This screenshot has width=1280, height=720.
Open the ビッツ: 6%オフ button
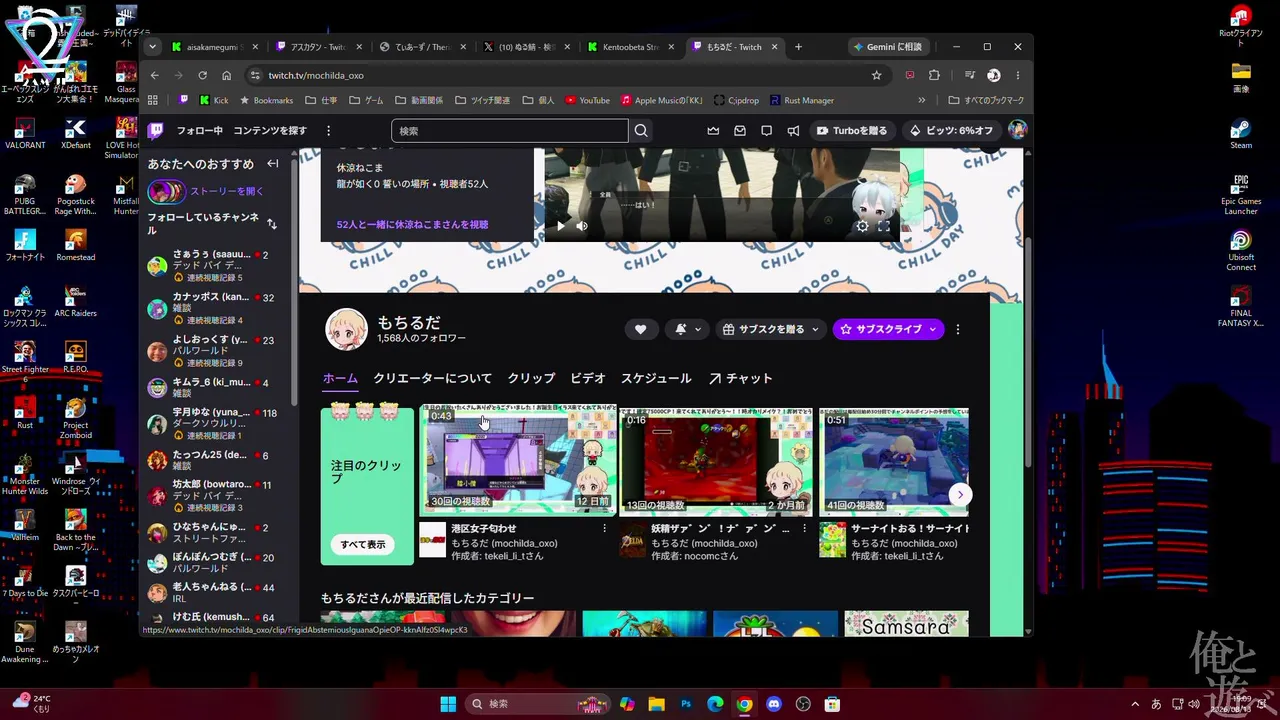(951, 131)
